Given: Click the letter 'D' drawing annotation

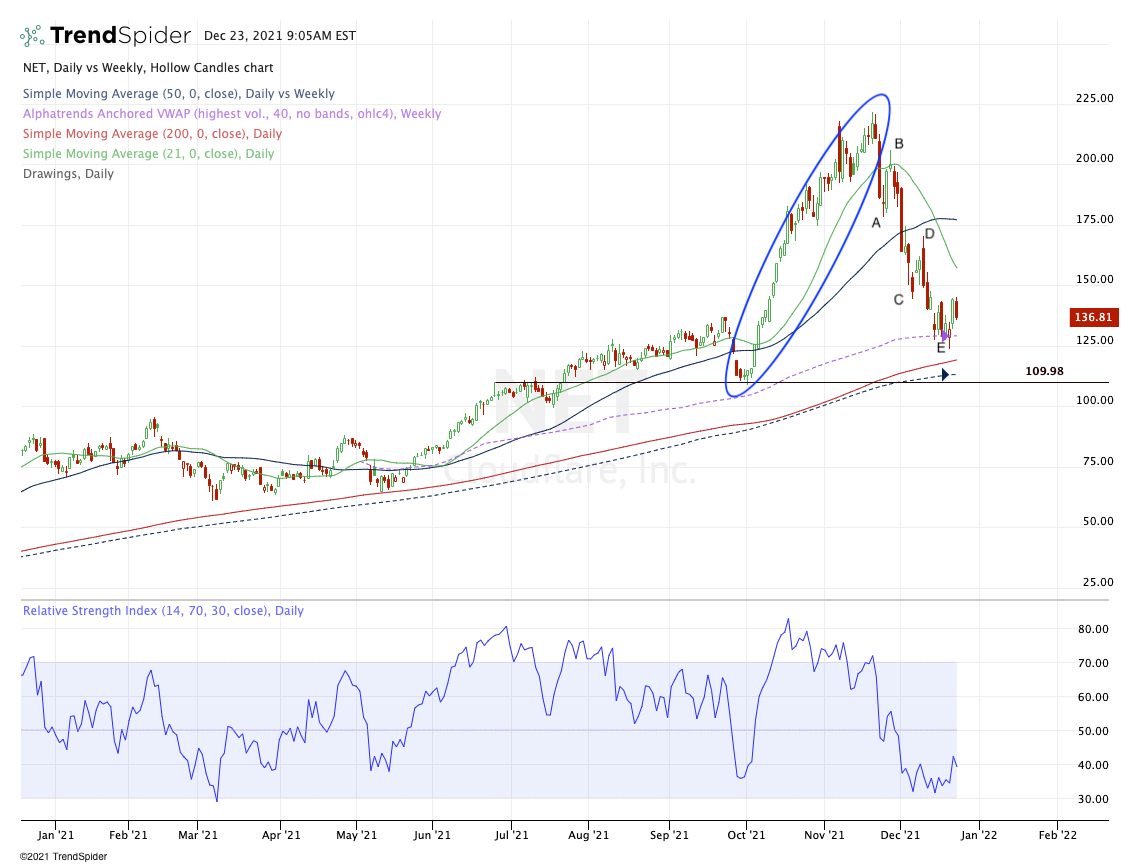Looking at the screenshot, I should [x=929, y=233].
